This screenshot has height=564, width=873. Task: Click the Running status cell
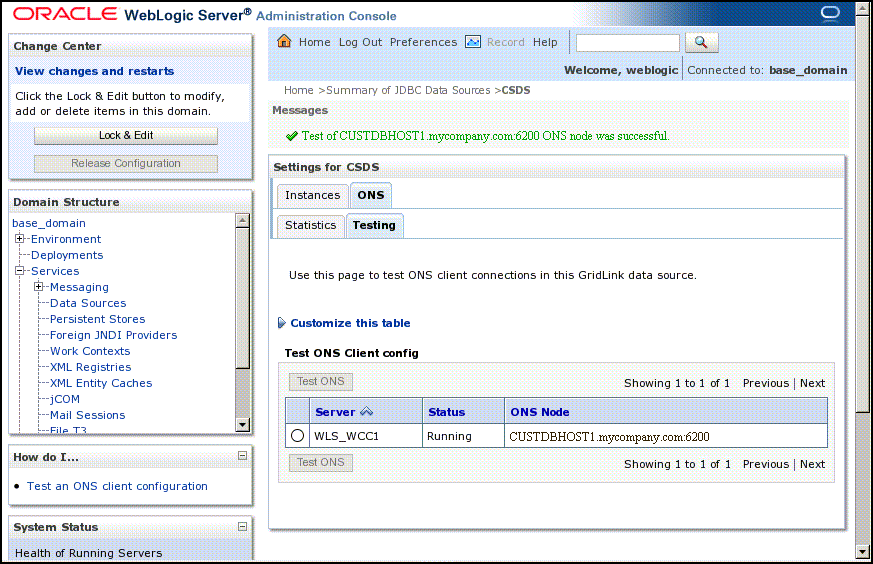pyautogui.click(x=463, y=436)
